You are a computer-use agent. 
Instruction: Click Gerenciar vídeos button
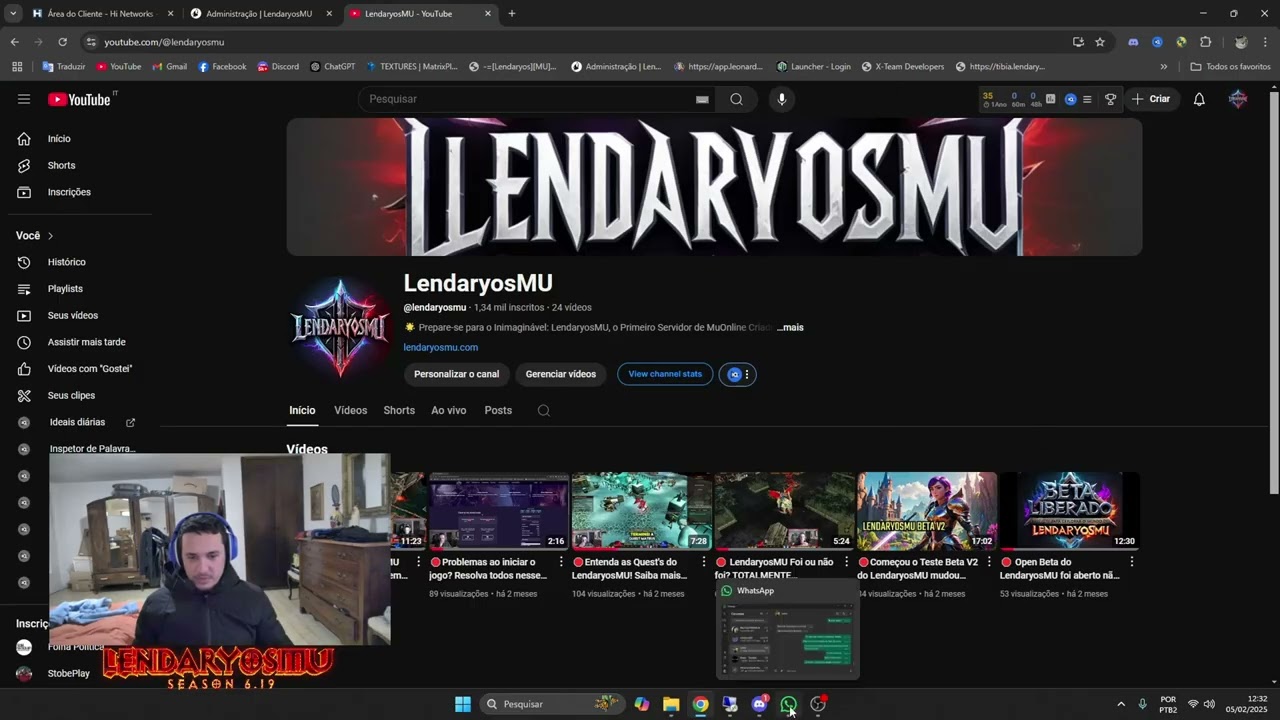click(561, 374)
